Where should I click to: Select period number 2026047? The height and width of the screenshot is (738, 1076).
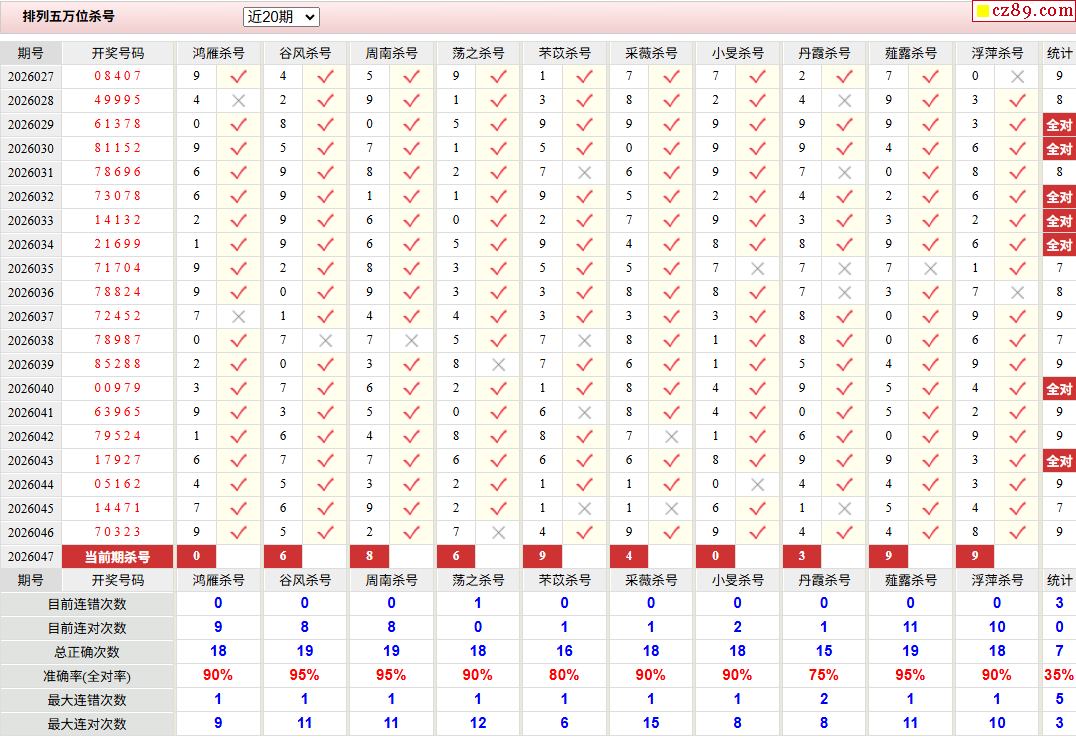coord(31,557)
